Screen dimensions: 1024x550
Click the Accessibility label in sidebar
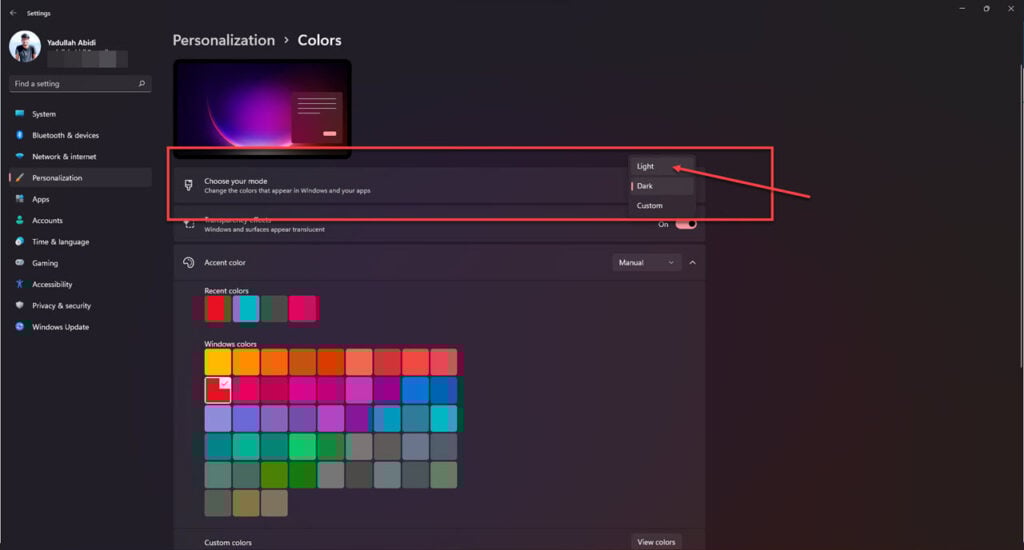click(52, 285)
